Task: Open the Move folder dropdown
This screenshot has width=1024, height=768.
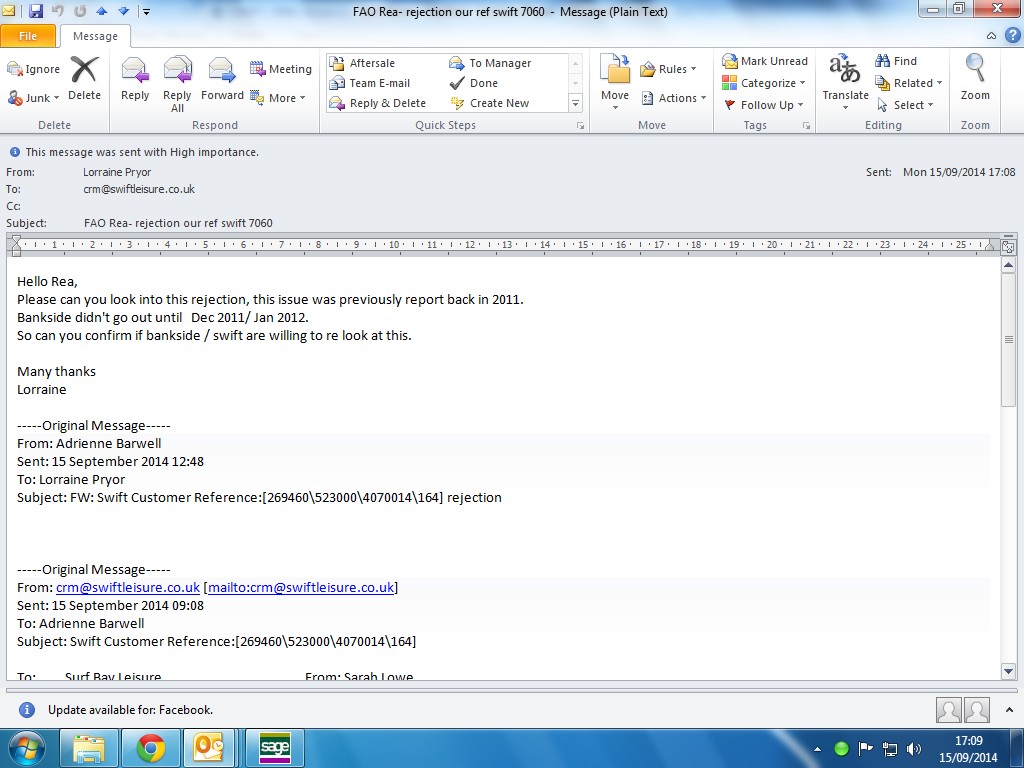Action: pos(615,84)
